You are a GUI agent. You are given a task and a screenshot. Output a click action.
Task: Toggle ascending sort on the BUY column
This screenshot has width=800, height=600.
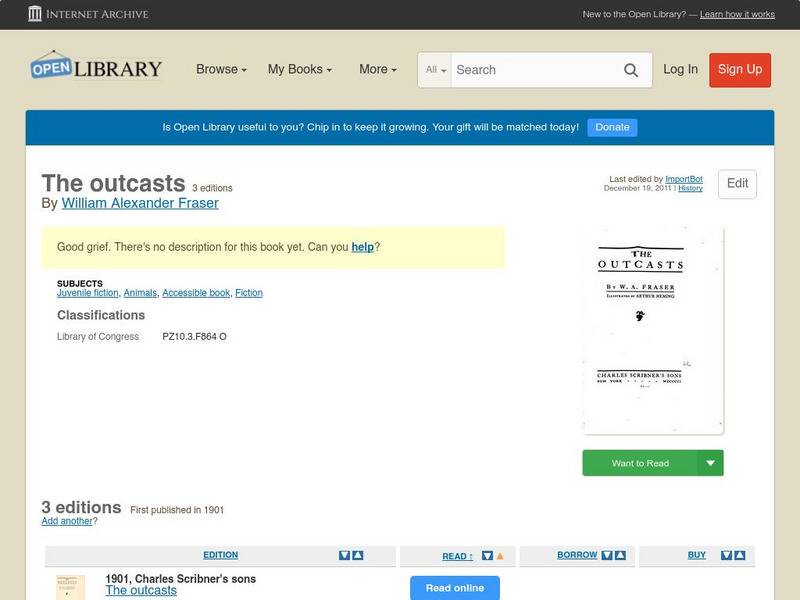[x=738, y=555]
